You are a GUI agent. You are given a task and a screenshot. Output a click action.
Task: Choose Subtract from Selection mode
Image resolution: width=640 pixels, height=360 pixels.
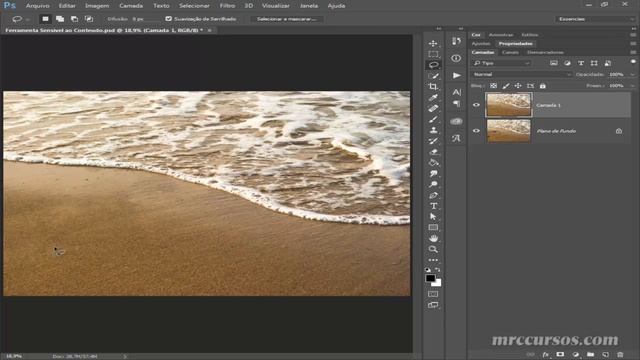74,19
